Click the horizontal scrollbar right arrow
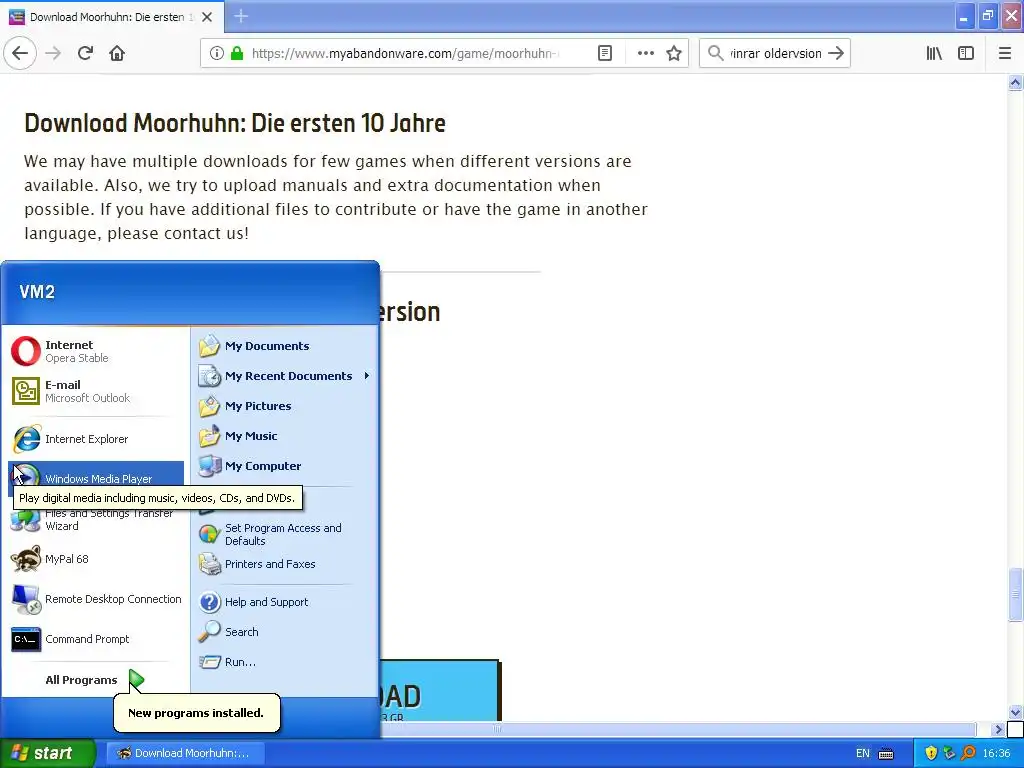The height and width of the screenshot is (768, 1024). (998, 729)
